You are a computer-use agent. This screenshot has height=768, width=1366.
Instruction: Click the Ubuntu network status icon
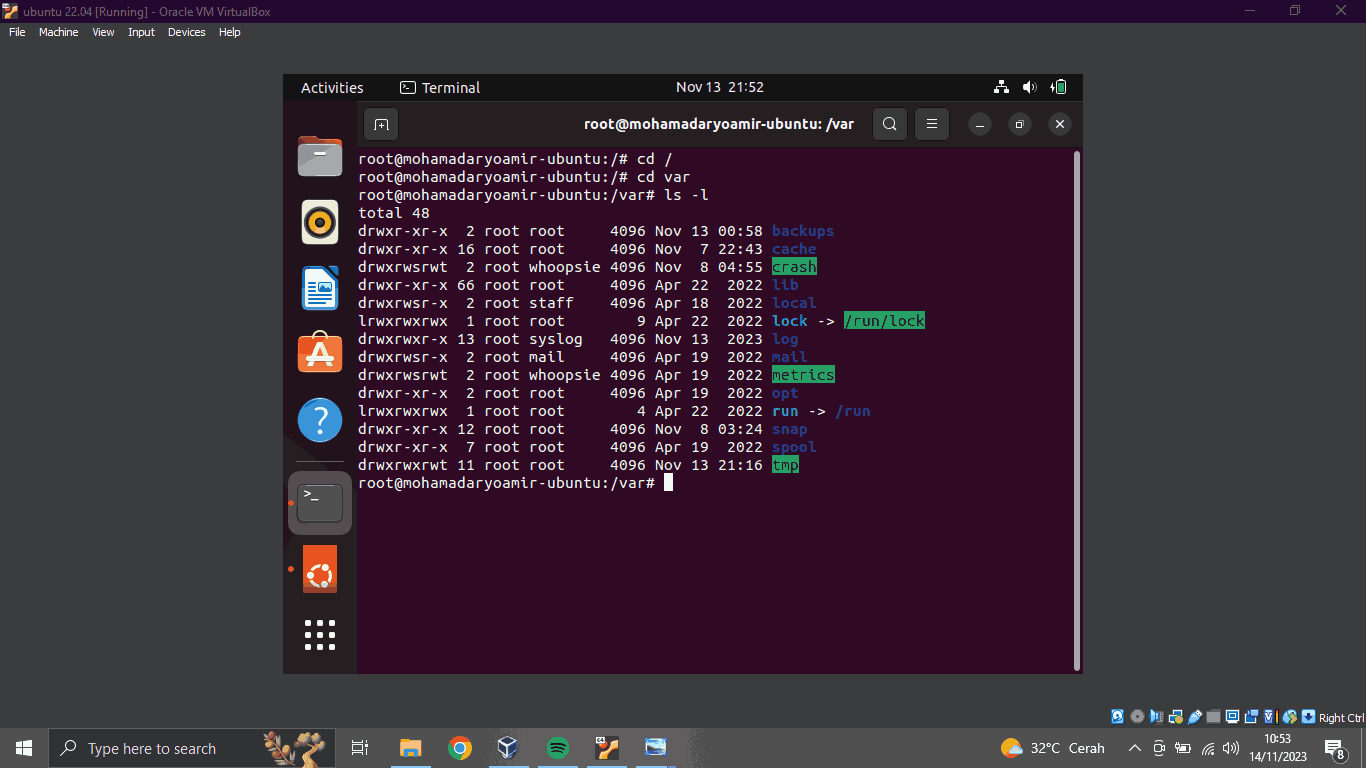tap(1002, 87)
